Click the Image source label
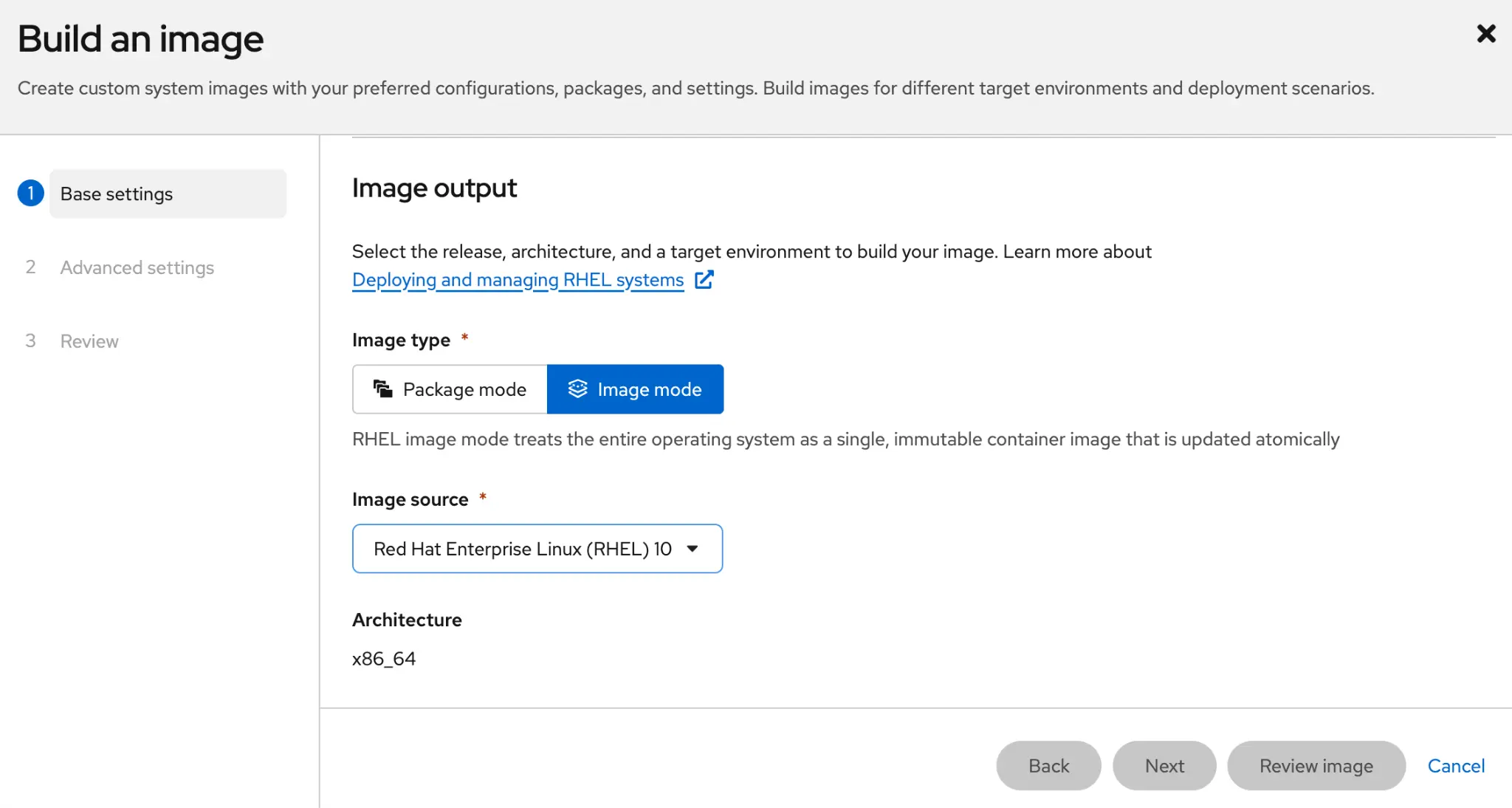1512x808 pixels. 410,499
